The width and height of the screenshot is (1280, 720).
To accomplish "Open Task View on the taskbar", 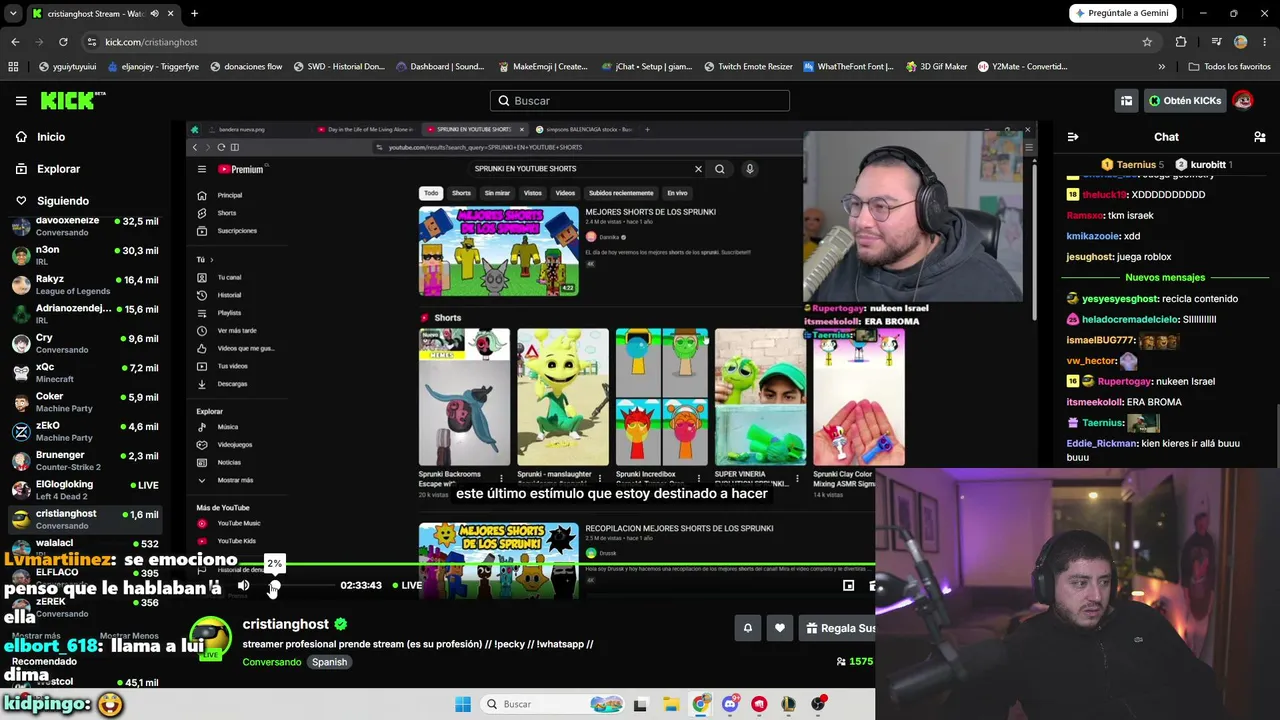I will pos(640,704).
